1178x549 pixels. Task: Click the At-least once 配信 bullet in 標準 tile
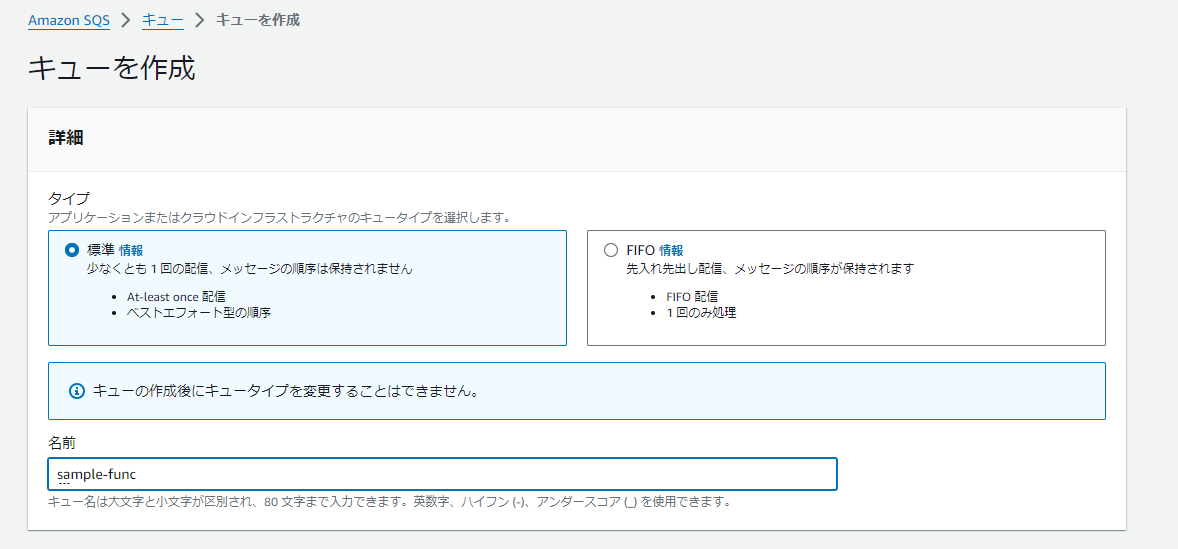177,296
